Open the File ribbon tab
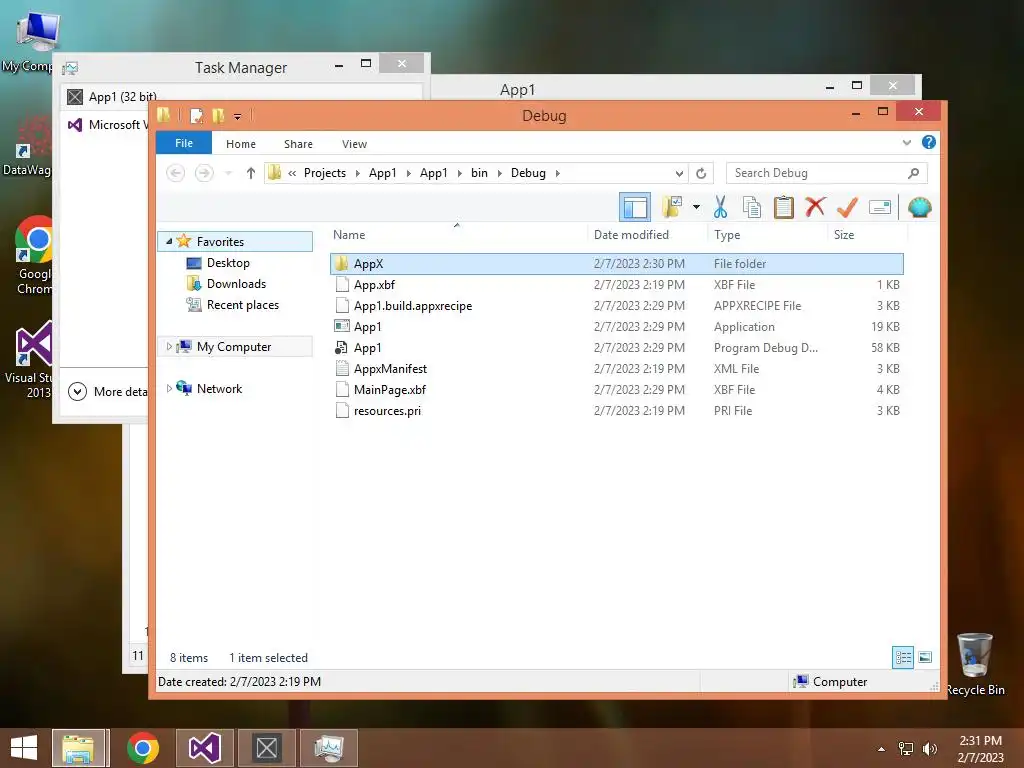1024x768 pixels. tap(184, 143)
